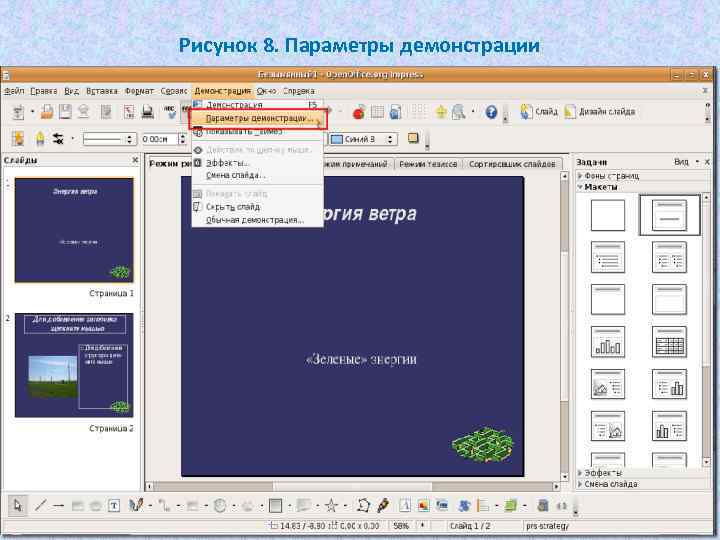Click the line width 0.00см field
The height and width of the screenshot is (540, 720).
tap(159, 139)
